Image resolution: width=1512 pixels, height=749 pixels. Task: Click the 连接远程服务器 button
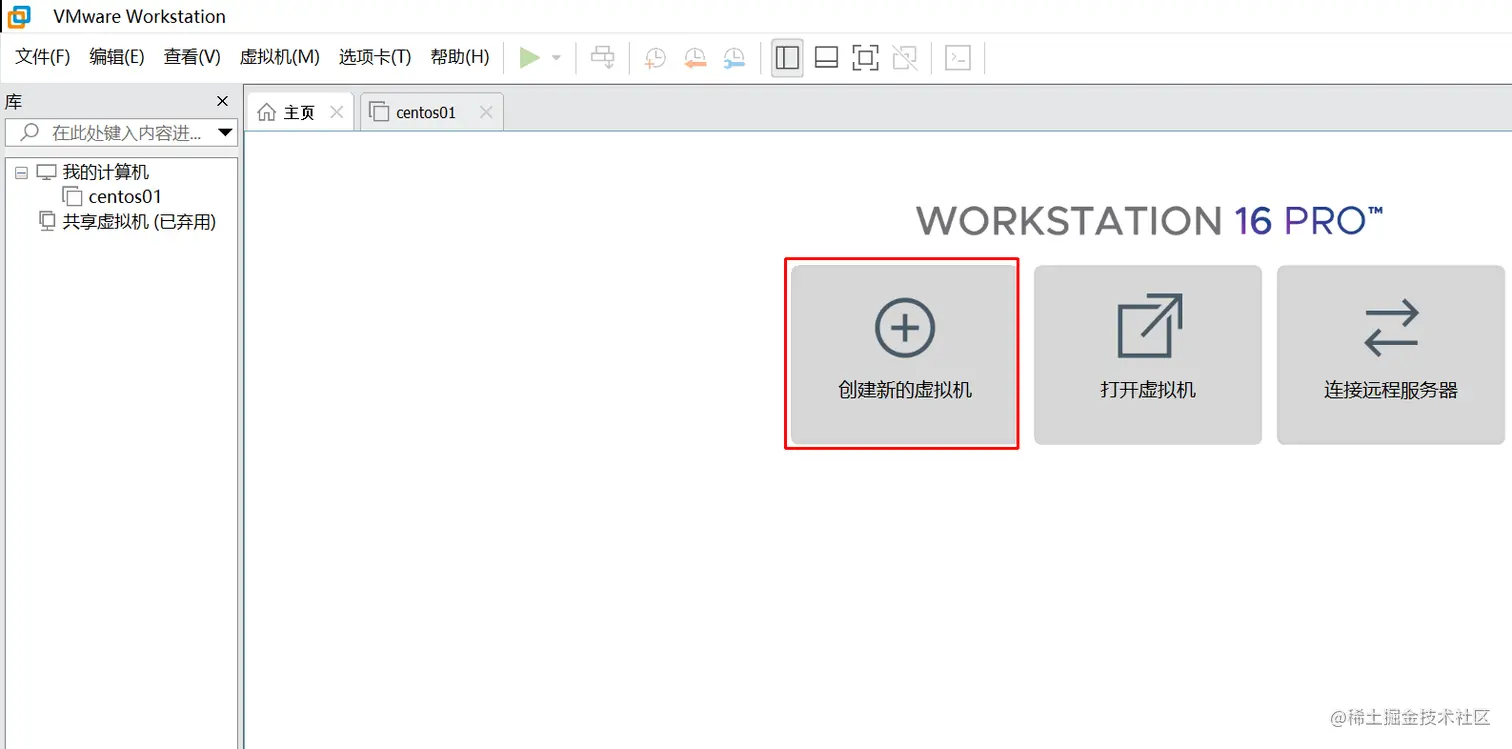[x=1391, y=354]
